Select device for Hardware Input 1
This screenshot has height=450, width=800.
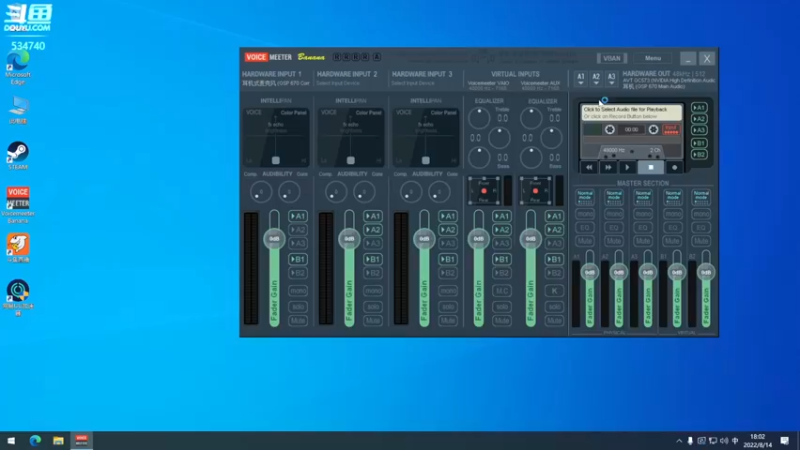click(276, 83)
